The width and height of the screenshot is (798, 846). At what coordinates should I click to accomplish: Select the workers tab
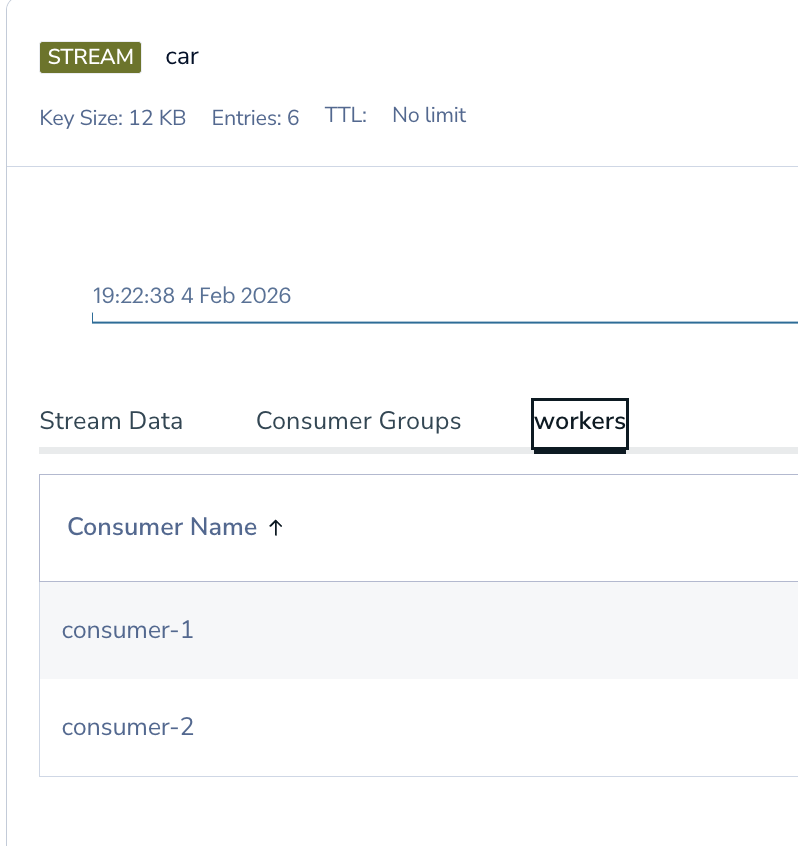click(580, 421)
